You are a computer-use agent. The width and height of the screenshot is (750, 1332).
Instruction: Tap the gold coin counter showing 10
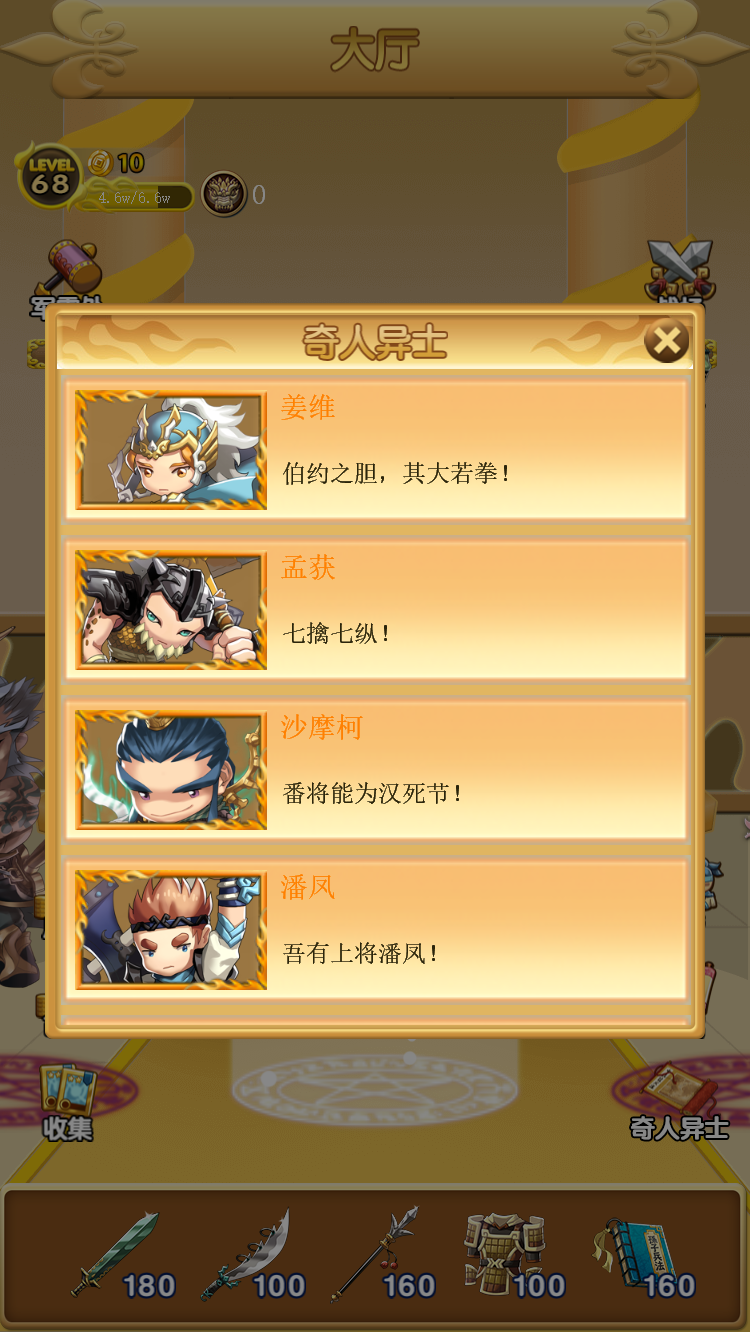pyautogui.click(x=116, y=163)
